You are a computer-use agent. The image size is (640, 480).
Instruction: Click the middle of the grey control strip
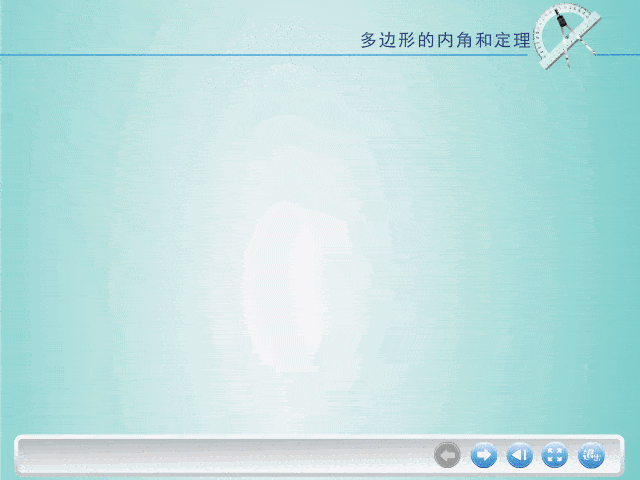[320, 456]
